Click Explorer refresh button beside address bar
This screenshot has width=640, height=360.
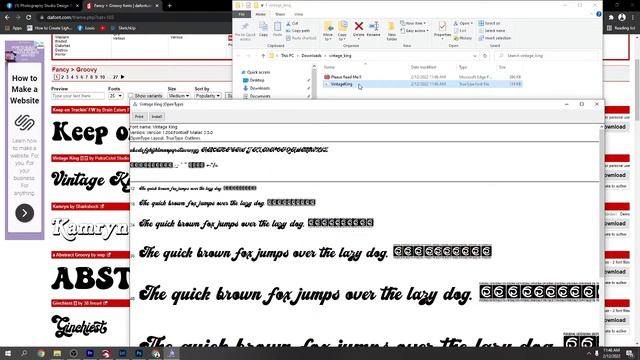485,56
